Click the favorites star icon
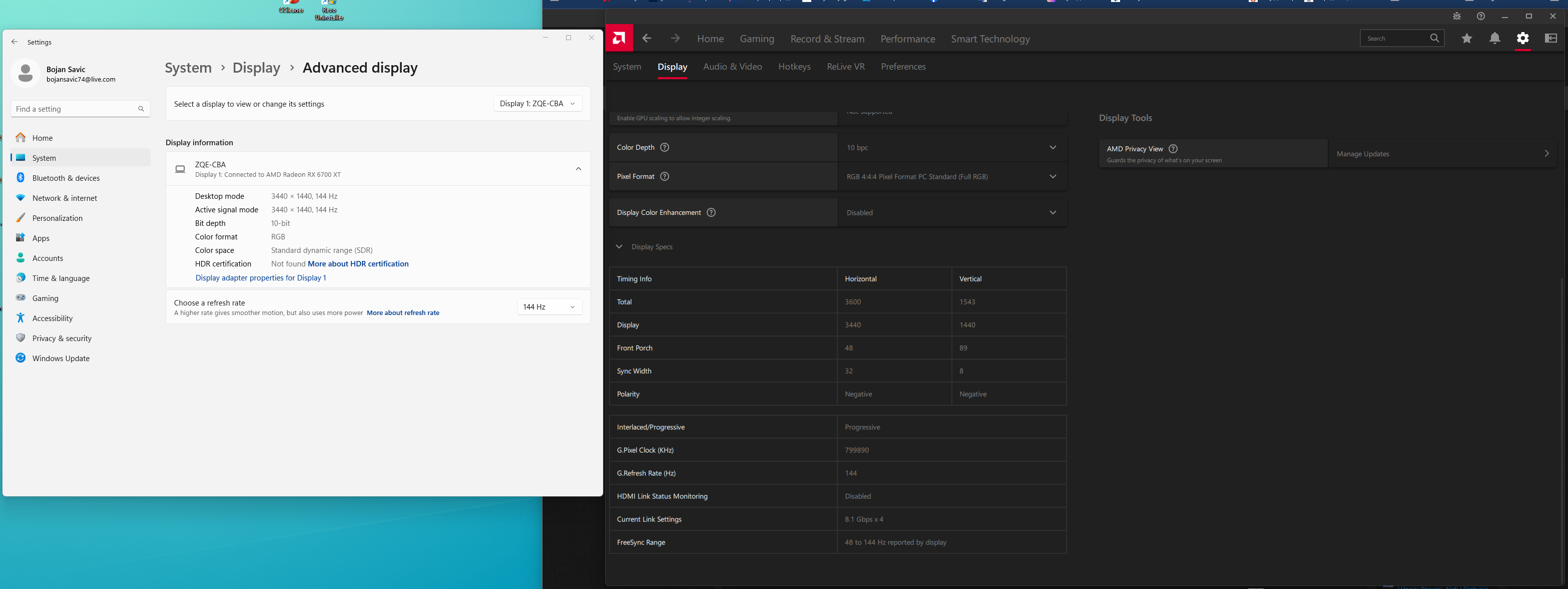1568x589 pixels. pyautogui.click(x=1466, y=39)
